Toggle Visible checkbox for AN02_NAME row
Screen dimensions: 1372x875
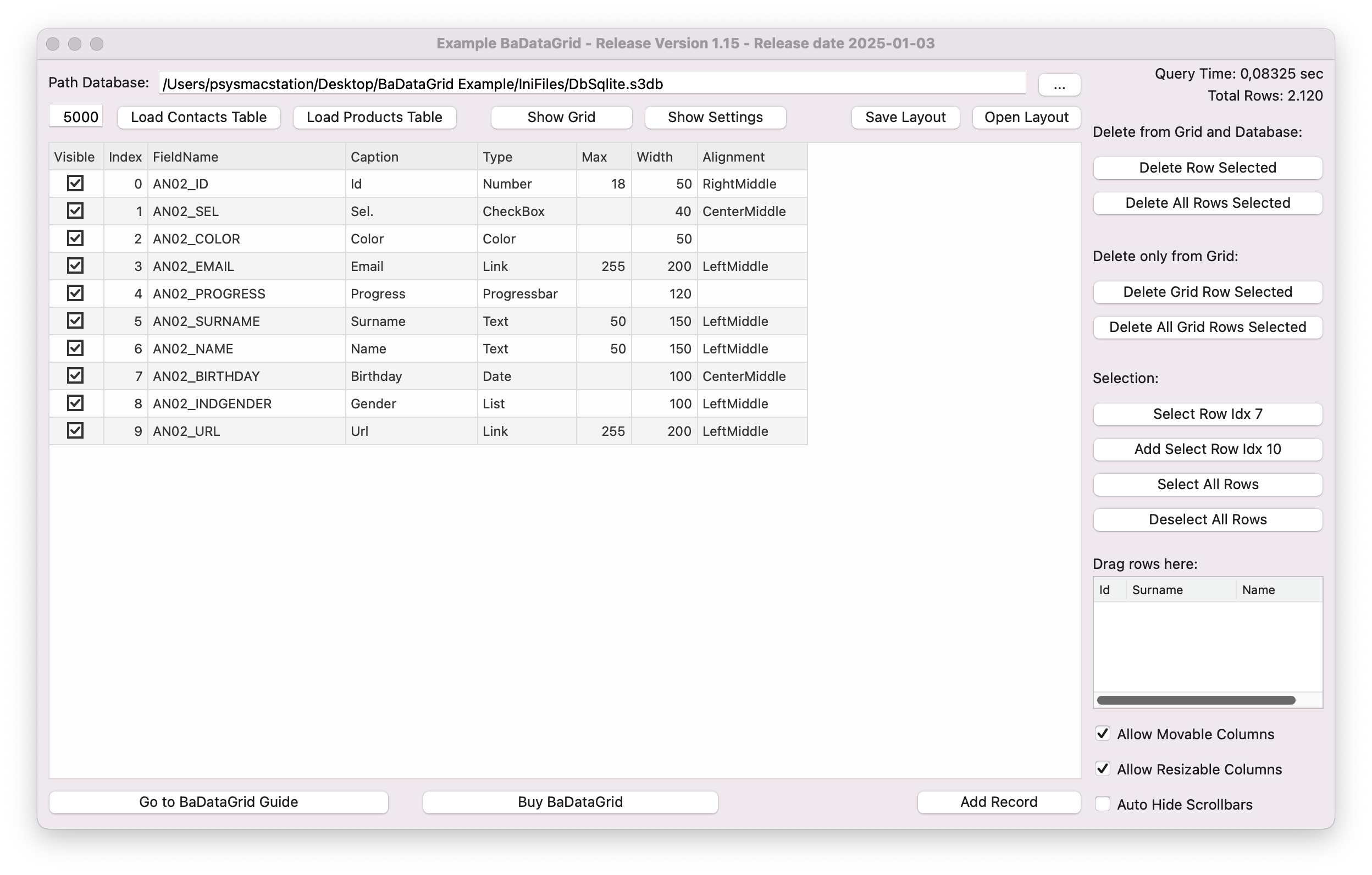[75, 348]
